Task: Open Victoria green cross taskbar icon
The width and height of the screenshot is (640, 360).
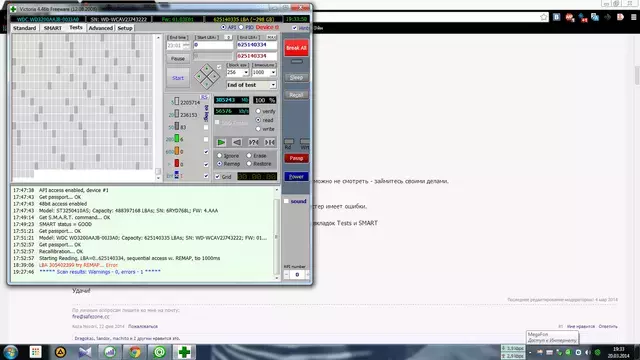Action: [184, 352]
